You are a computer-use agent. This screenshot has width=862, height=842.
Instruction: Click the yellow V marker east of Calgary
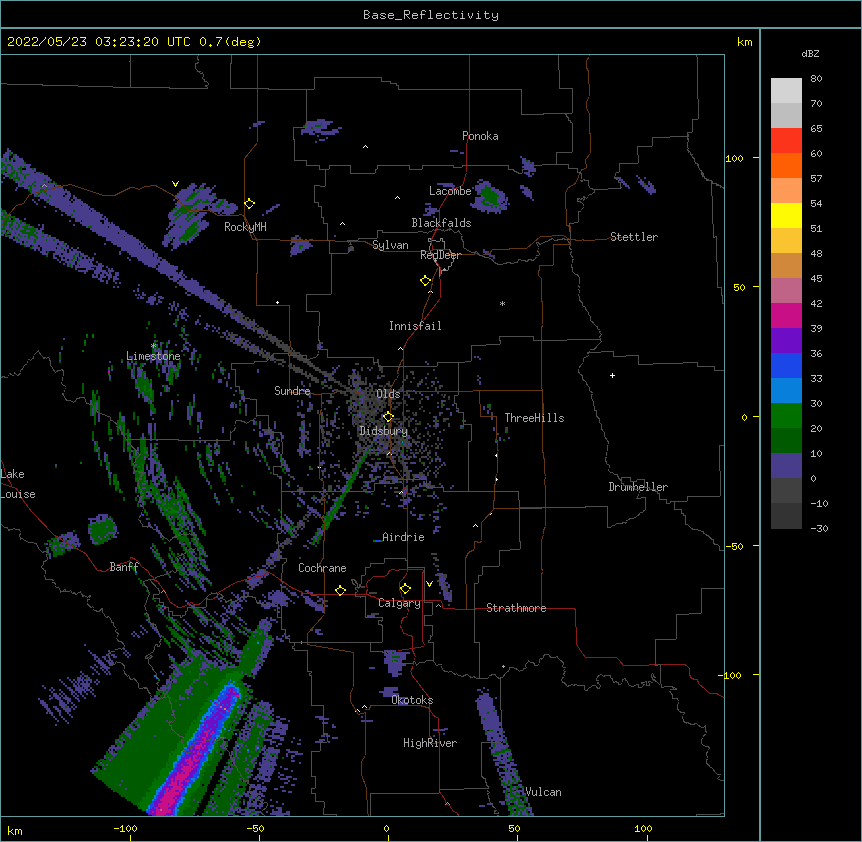coord(429,584)
